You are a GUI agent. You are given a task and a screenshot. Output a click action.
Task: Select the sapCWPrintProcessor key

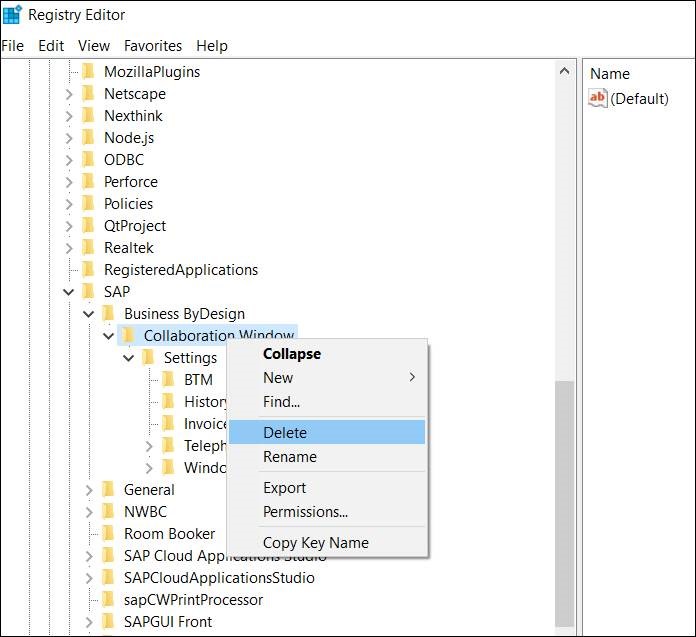(x=194, y=600)
